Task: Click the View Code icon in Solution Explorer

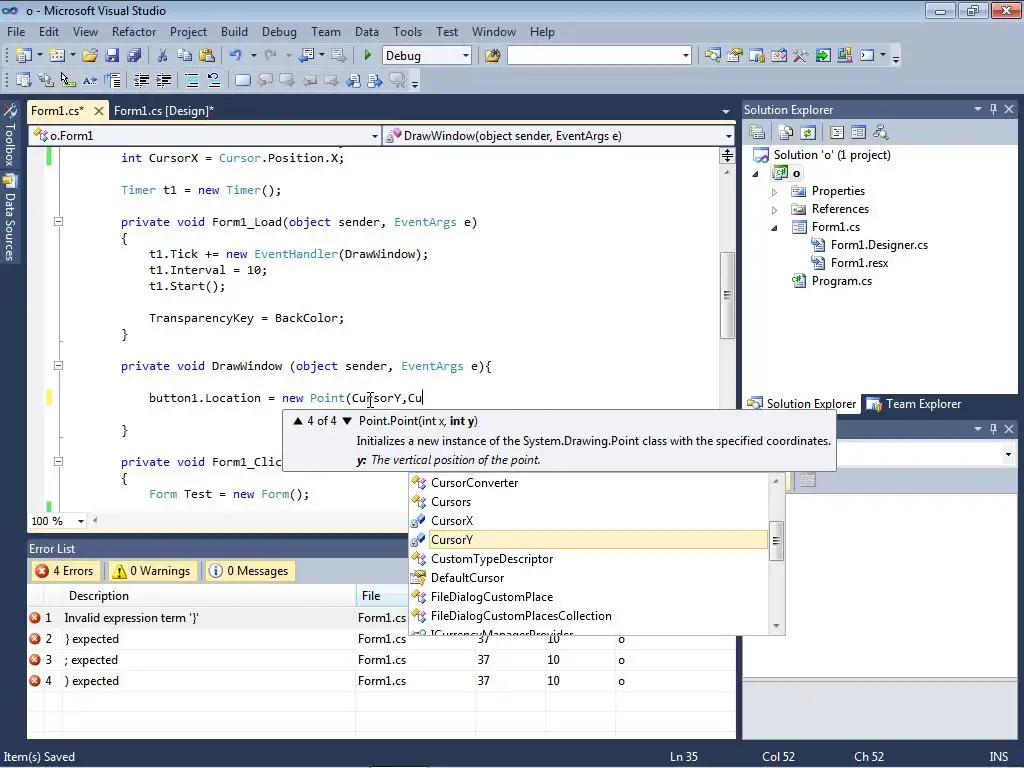Action: [837, 133]
